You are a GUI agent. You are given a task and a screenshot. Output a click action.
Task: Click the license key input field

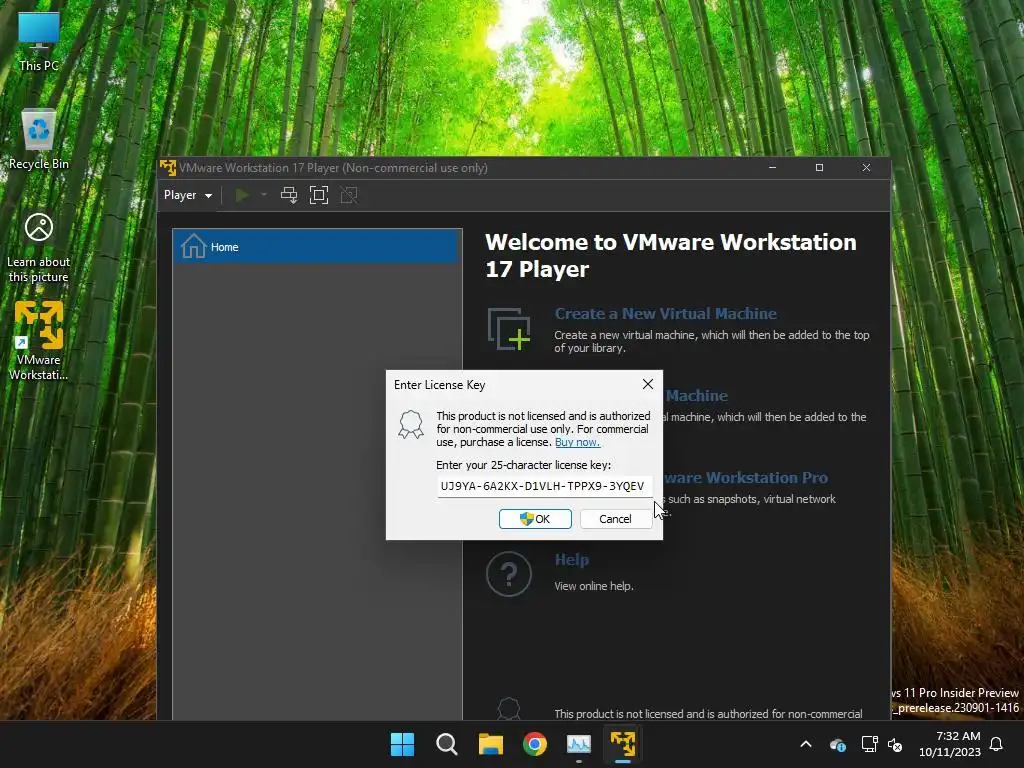click(x=544, y=486)
